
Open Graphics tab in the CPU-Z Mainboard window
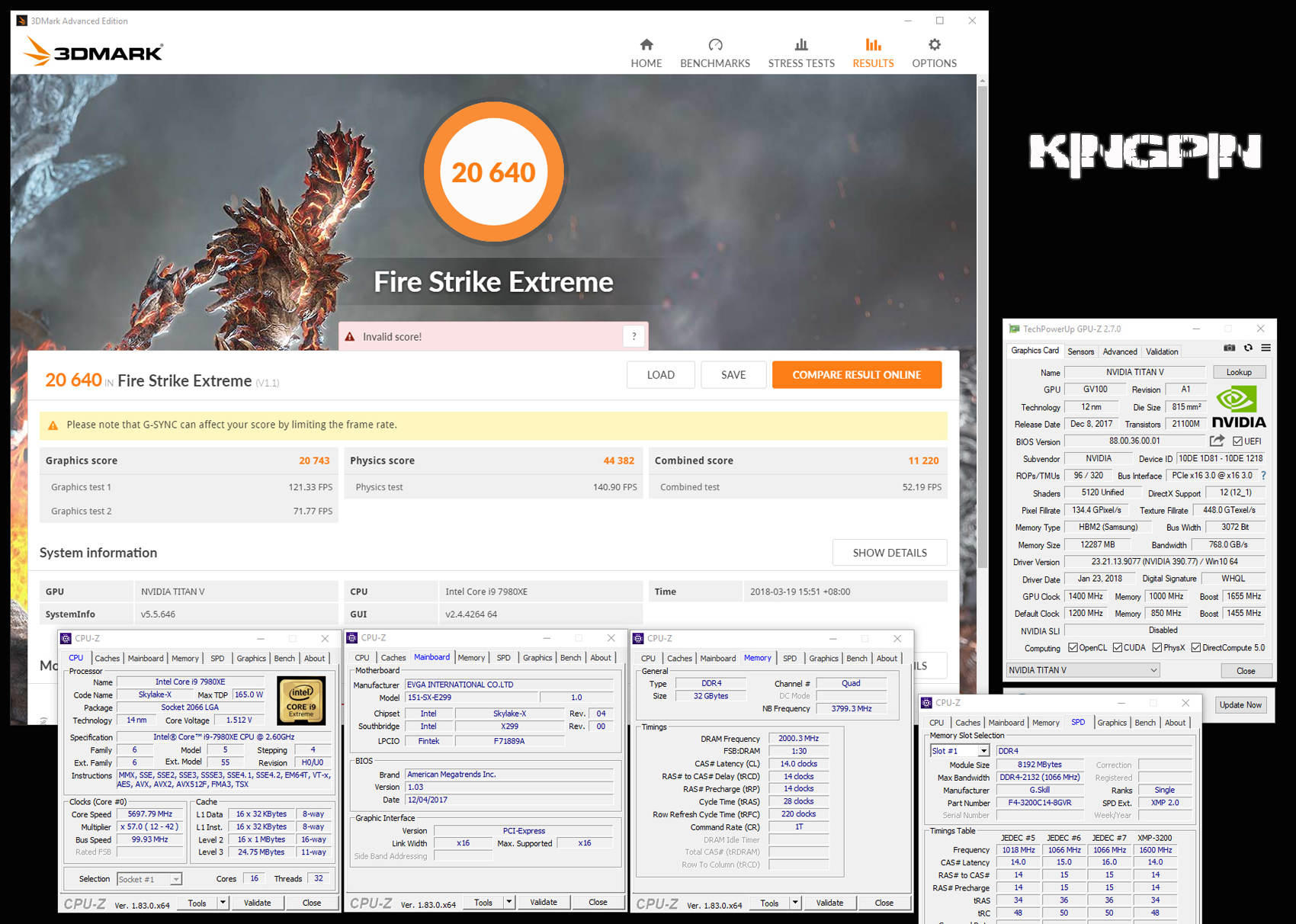tap(537, 657)
